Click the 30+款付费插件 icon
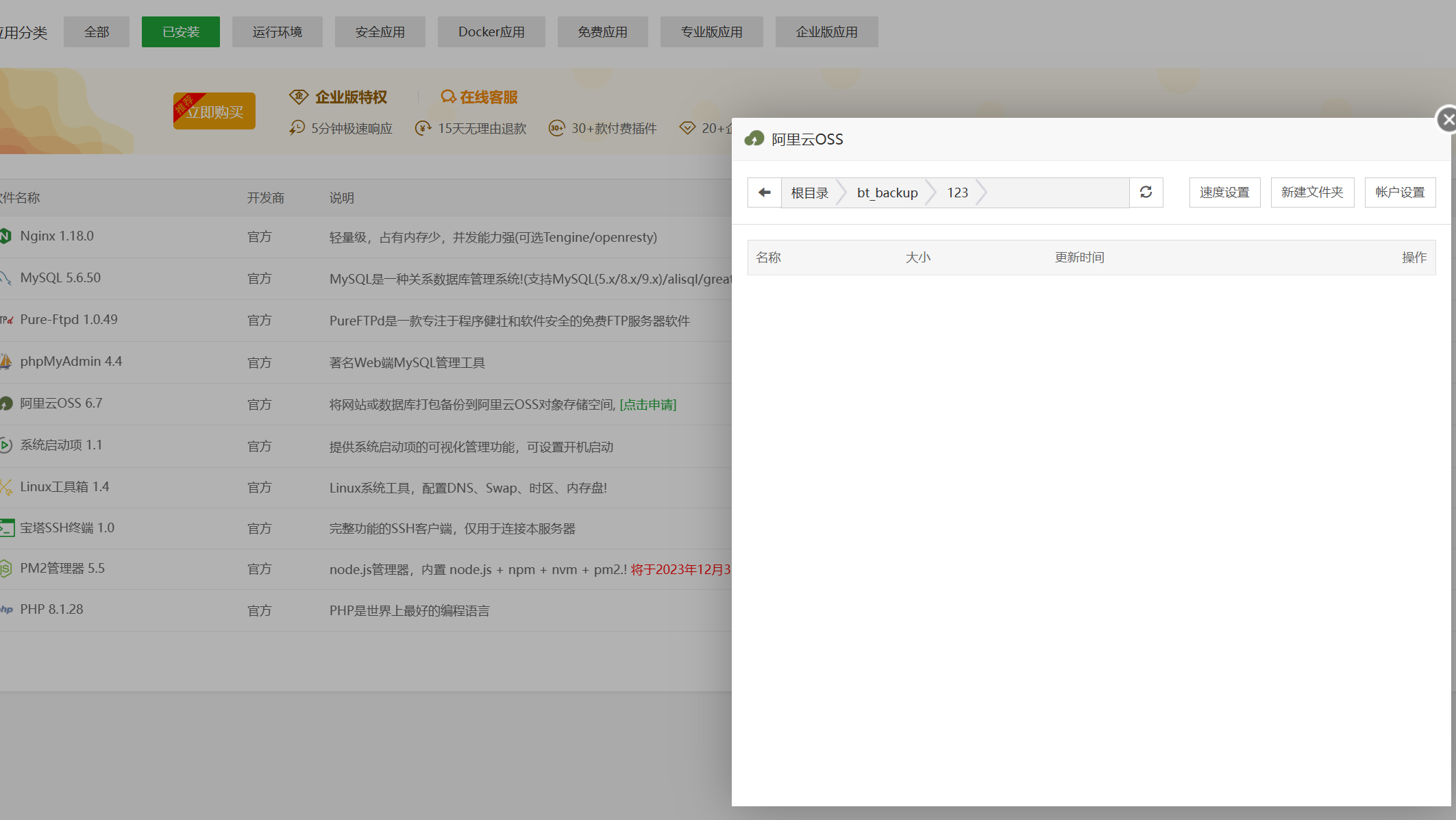The width and height of the screenshot is (1456, 820). 556,128
